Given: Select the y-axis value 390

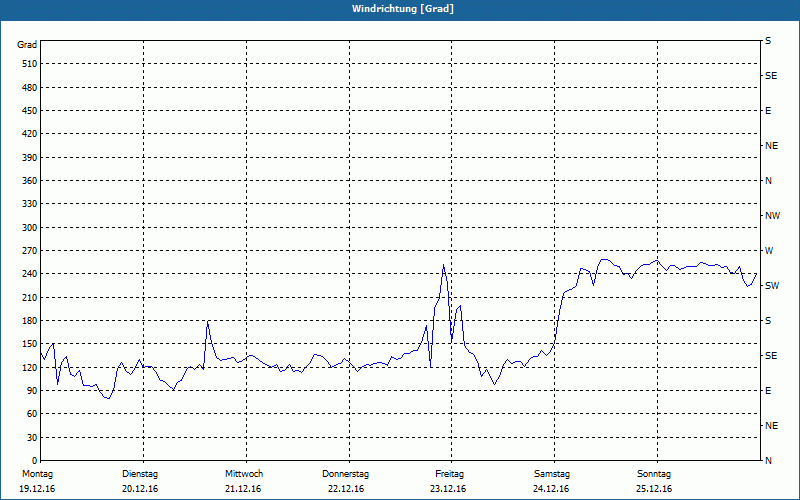Looking at the screenshot, I should [29, 157].
